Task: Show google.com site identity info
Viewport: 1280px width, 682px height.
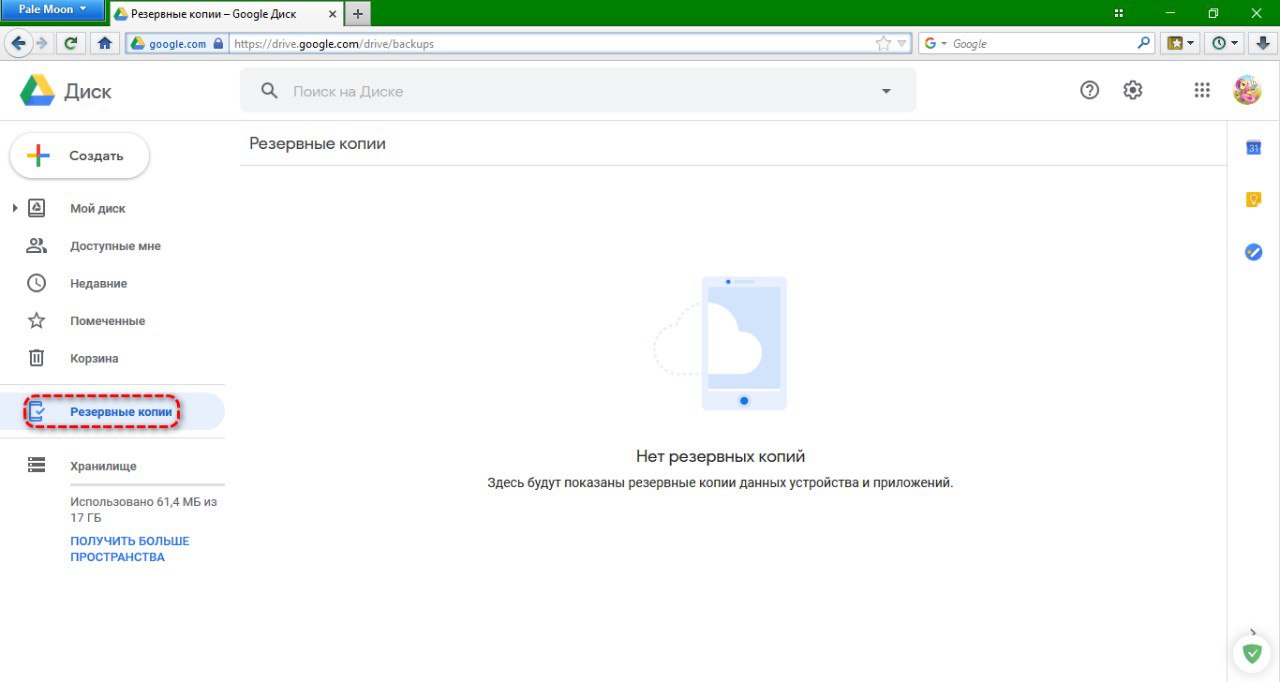Action: (x=177, y=44)
